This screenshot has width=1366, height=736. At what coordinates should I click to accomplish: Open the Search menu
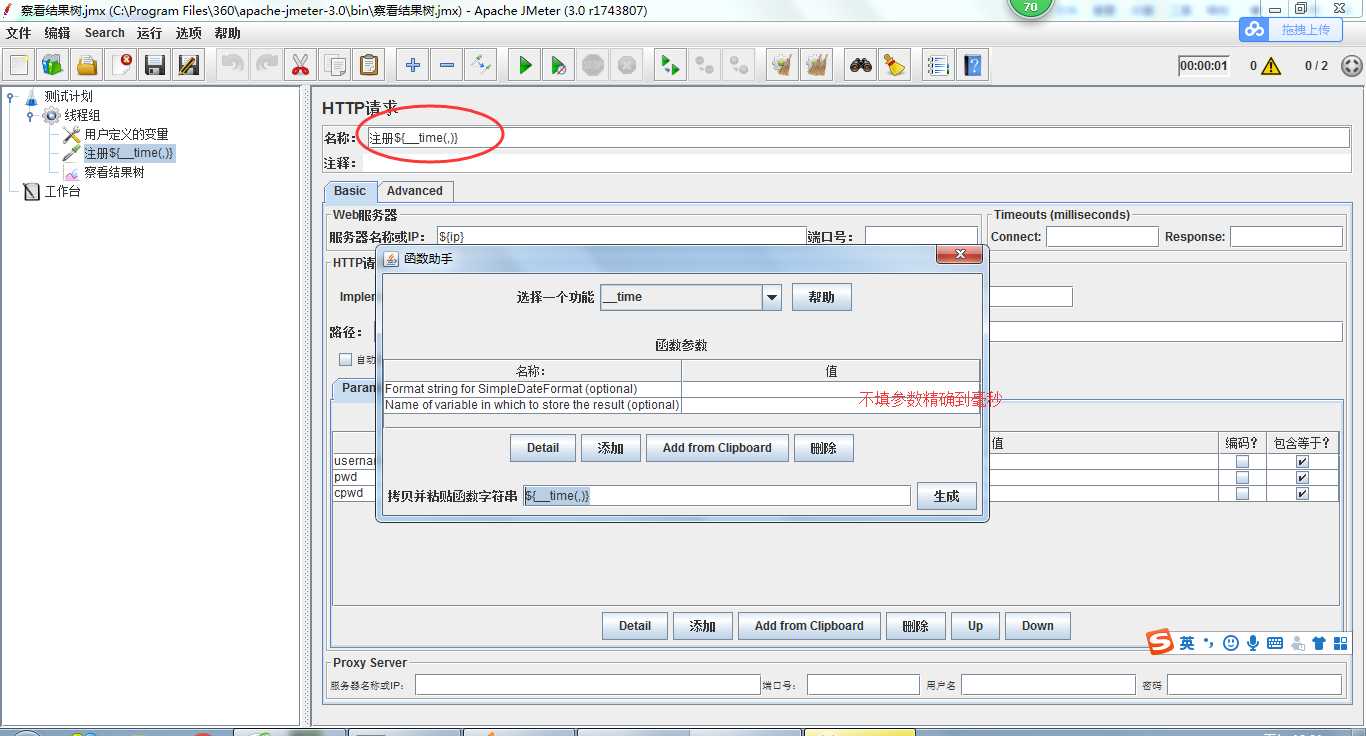[x=104, y=33]
